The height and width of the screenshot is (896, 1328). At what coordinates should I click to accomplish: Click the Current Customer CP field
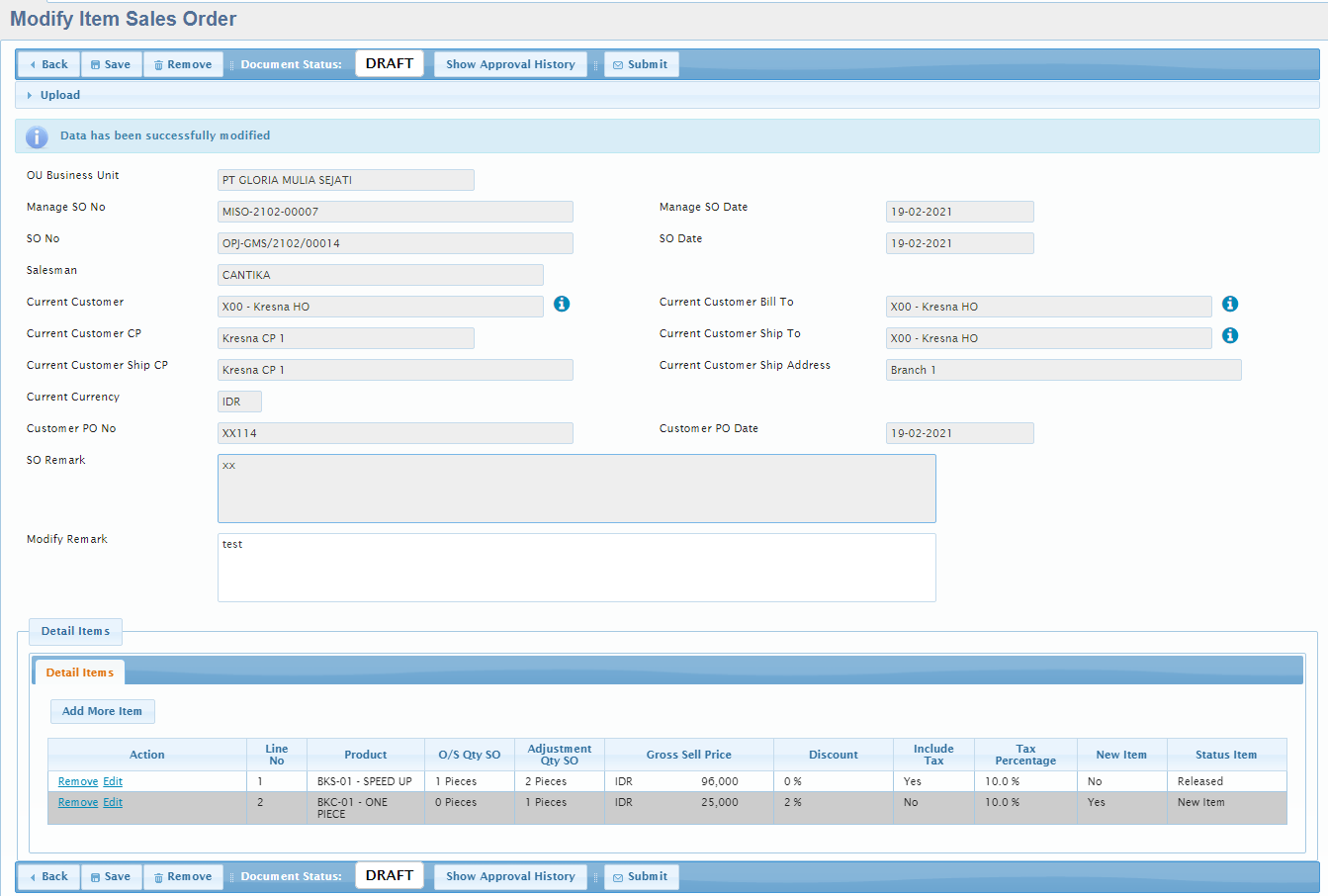(345, 338)
